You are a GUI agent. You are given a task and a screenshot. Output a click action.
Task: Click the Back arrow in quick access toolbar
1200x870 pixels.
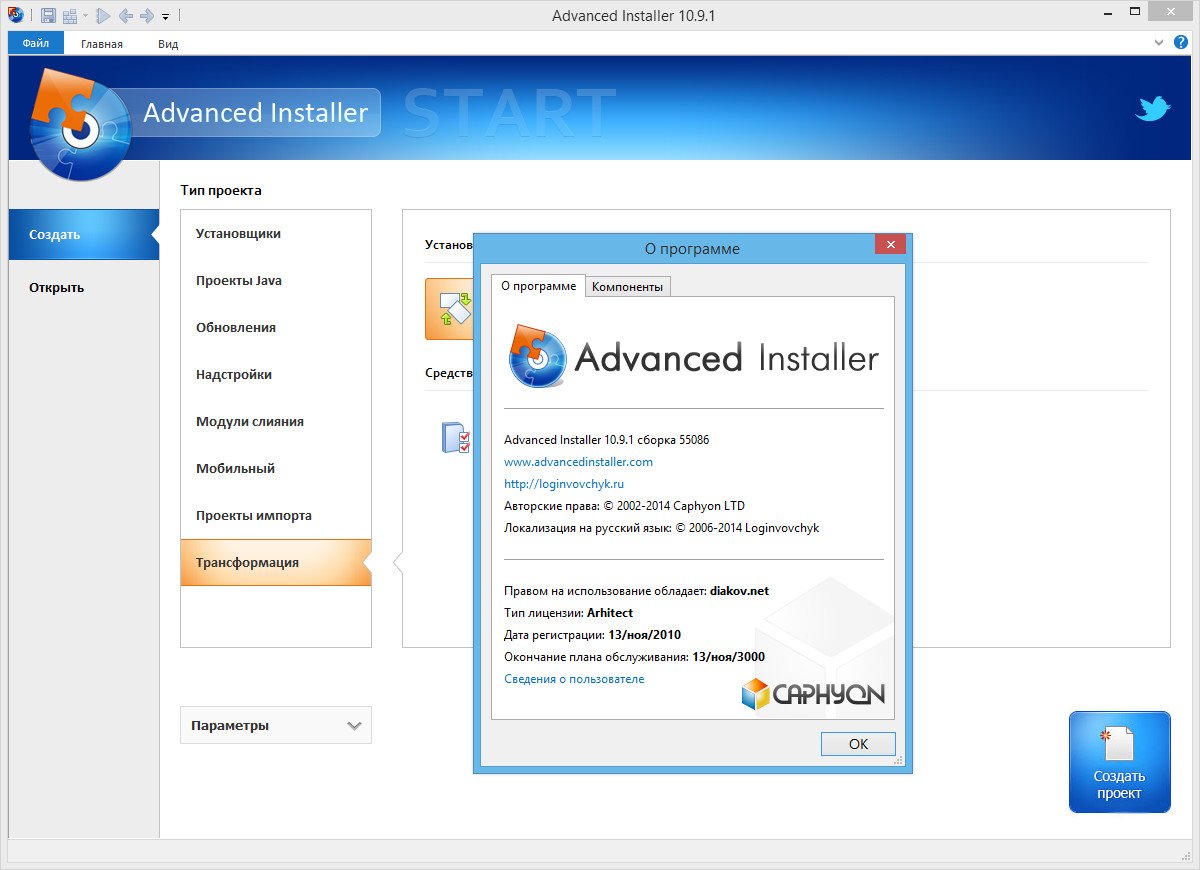pos(125,16)
